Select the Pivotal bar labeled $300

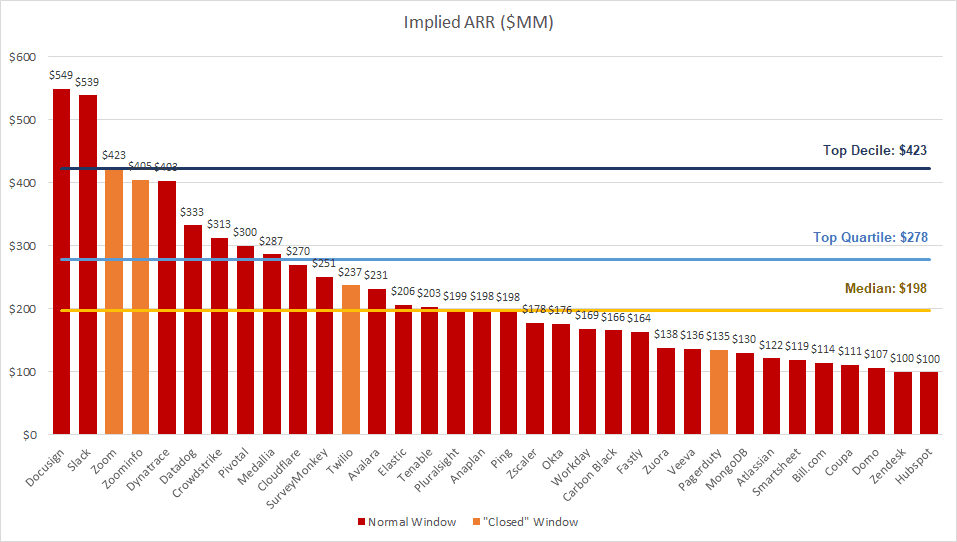tap(245, 340)
